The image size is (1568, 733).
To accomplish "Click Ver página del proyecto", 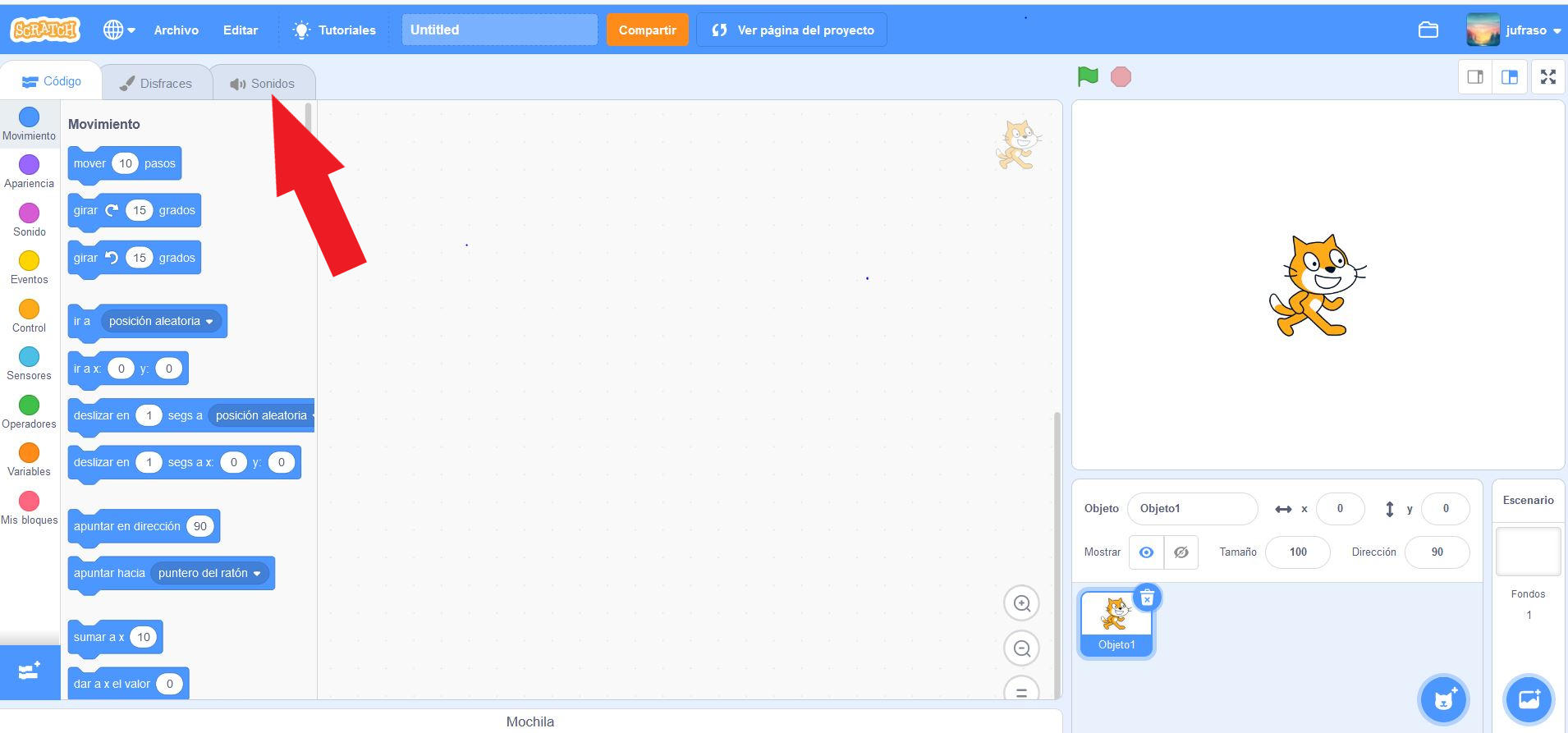I will 792,30.
